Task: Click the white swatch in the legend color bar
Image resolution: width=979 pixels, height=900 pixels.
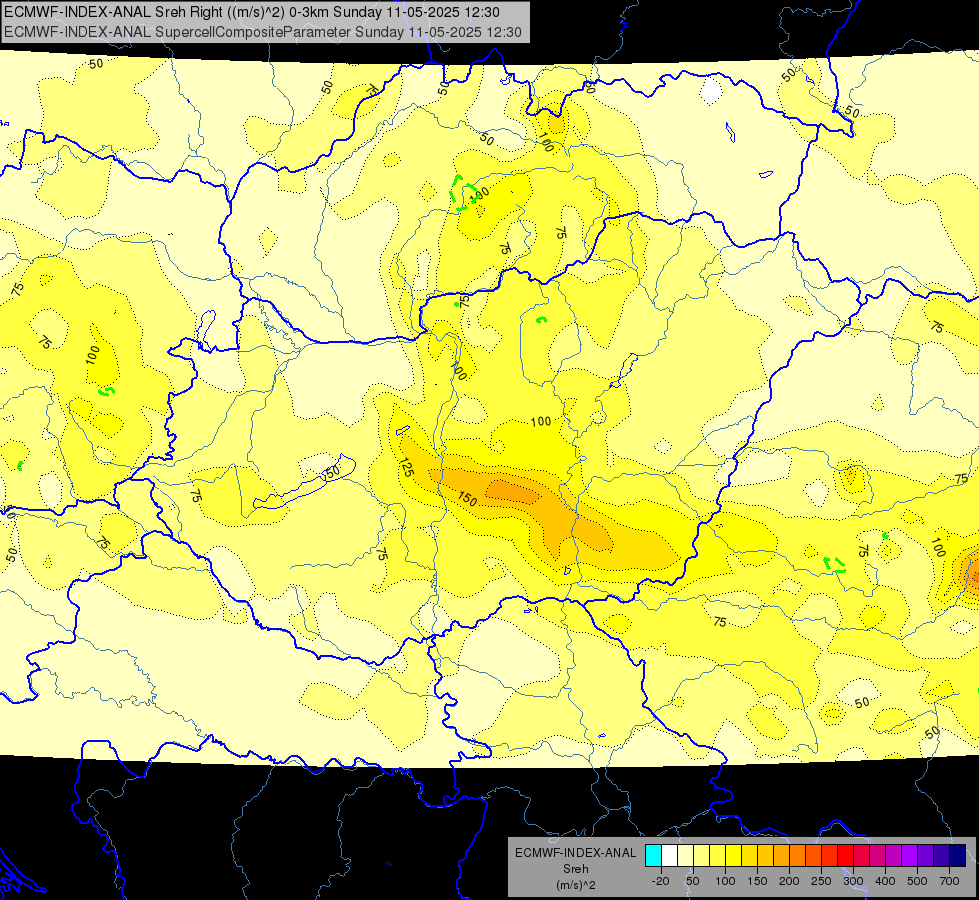Action: click(x=669, y=856)
